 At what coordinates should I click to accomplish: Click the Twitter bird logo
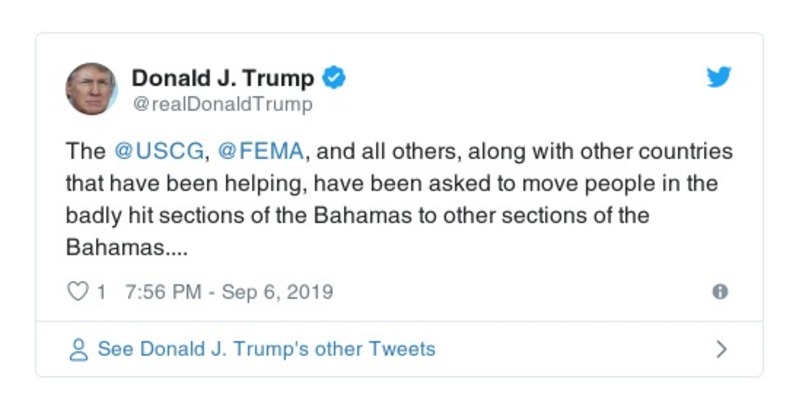tap(718, 78)
